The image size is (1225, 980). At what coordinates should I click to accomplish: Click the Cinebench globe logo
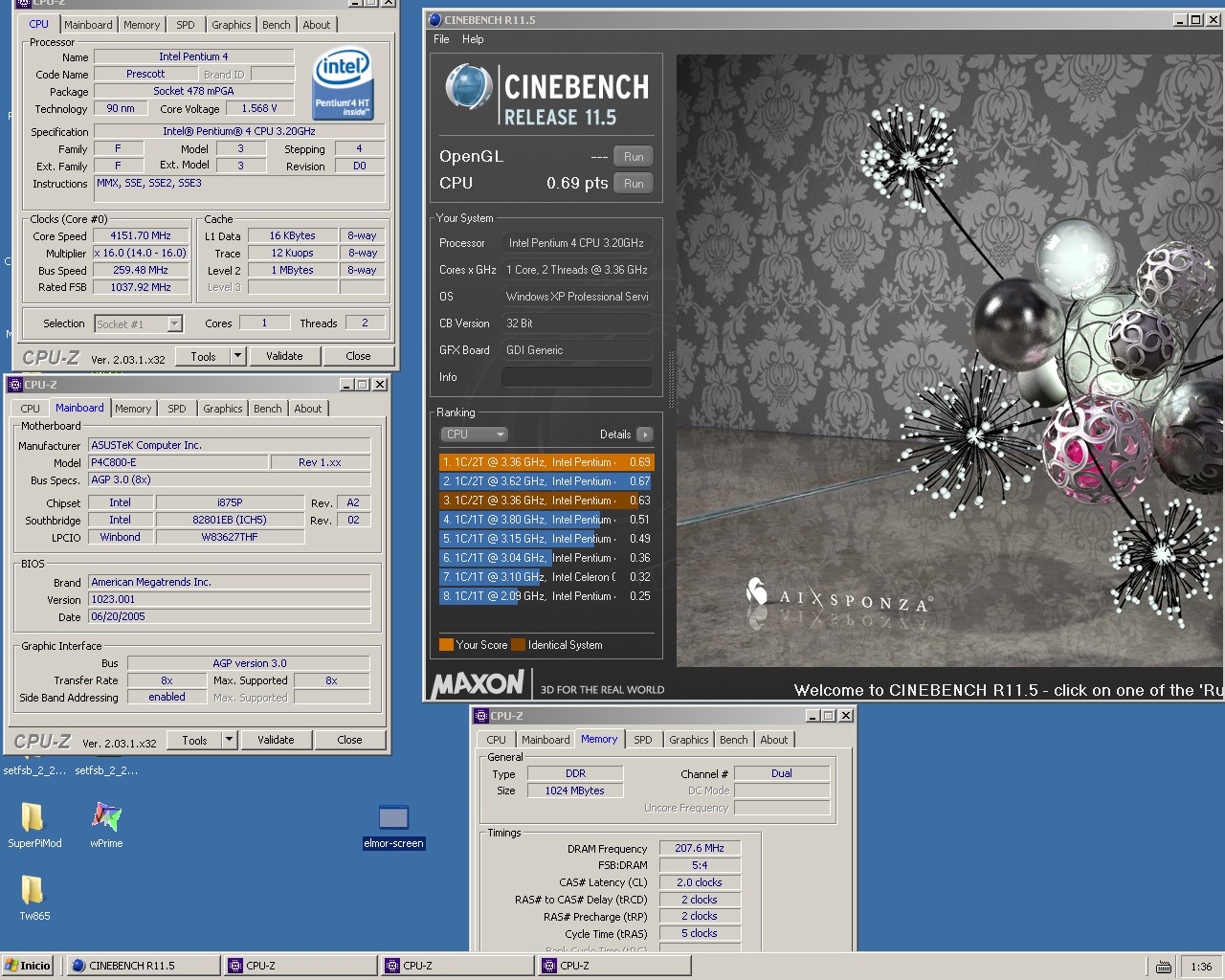468,88
